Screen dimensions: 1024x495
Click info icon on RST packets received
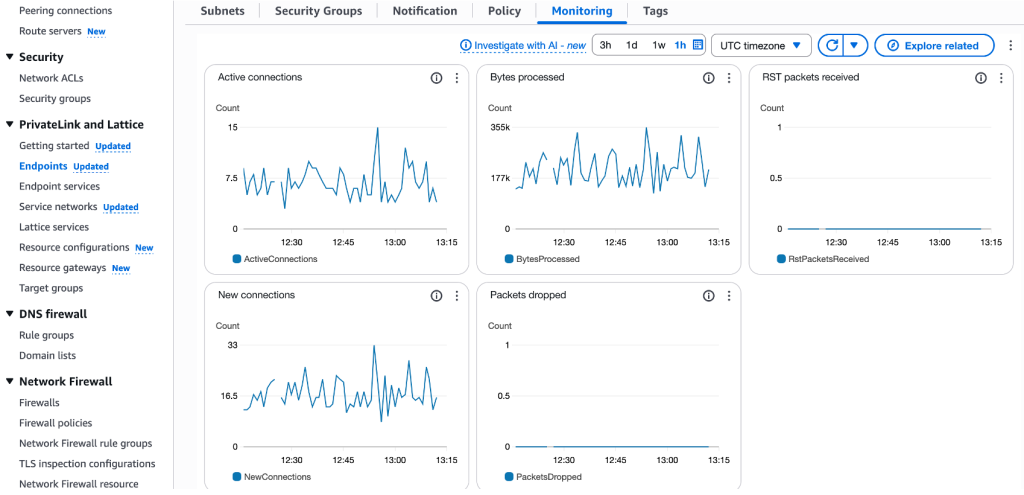[980, 78]
